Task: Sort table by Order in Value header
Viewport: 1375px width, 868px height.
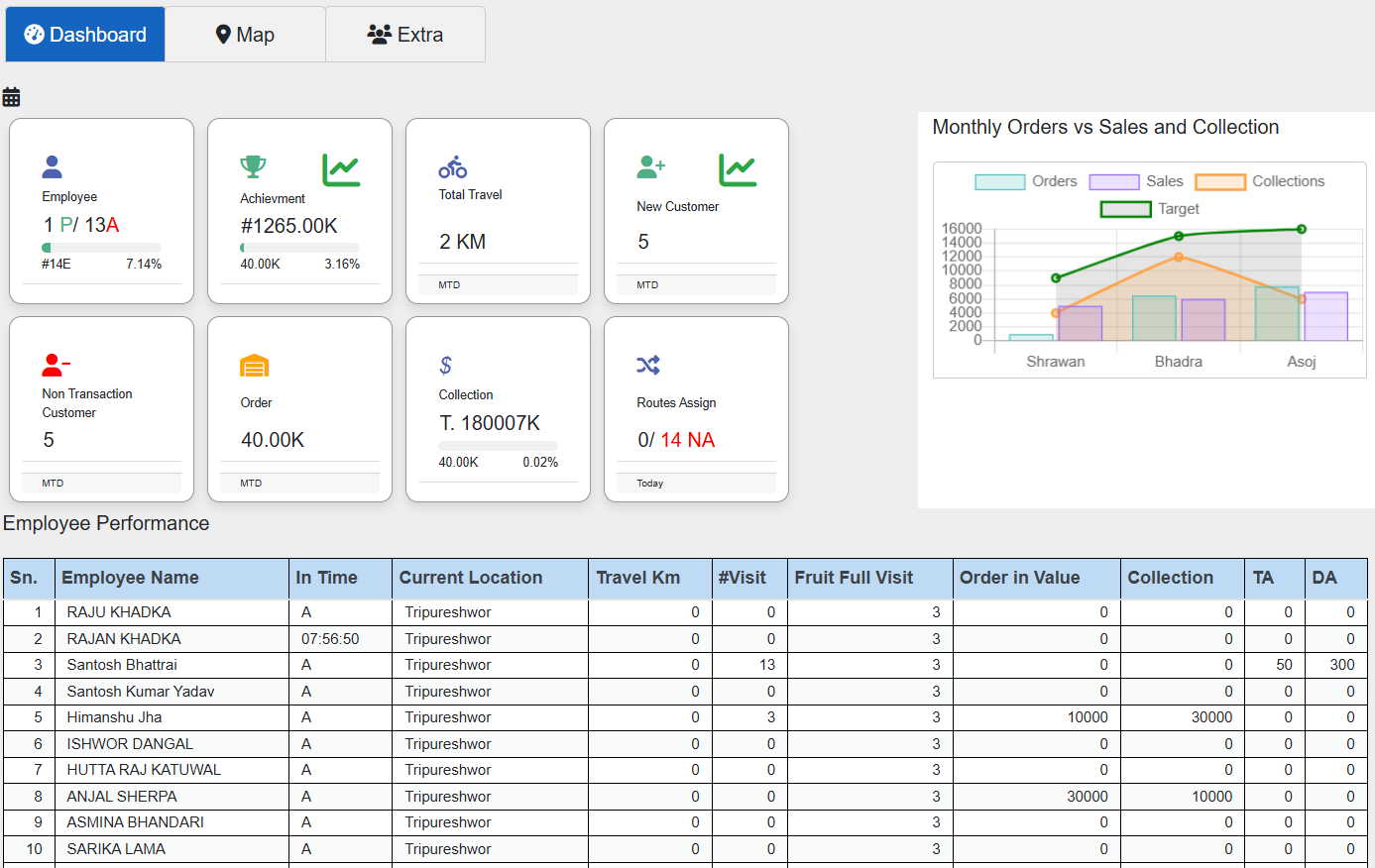Action: click(1019, 578)
